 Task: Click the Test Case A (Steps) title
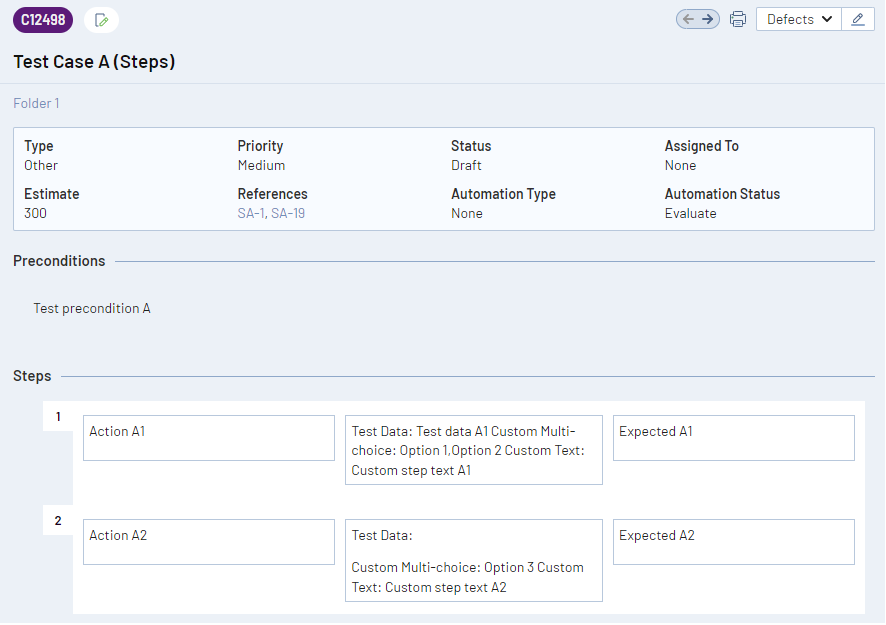[94, 62]
